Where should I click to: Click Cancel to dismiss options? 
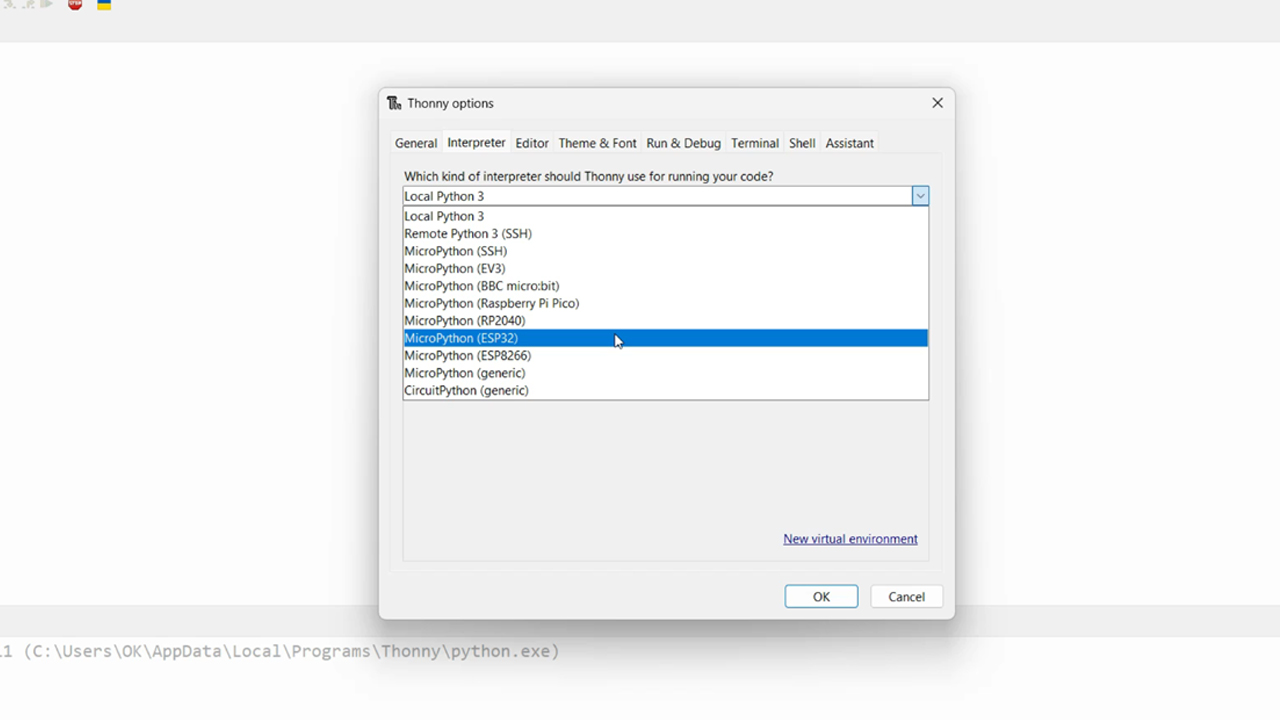[x=906, y=597]
